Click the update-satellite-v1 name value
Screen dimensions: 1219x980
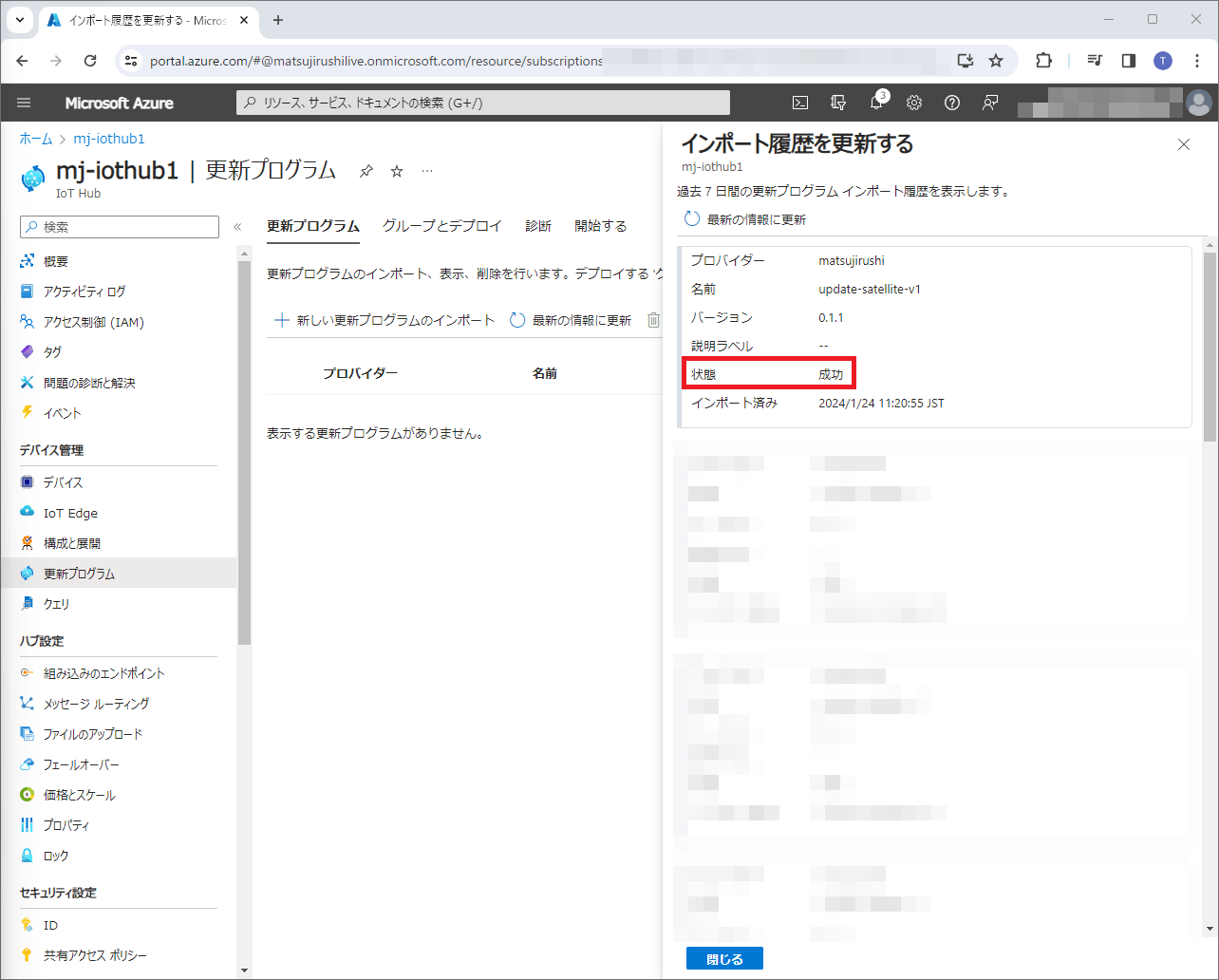870,289
